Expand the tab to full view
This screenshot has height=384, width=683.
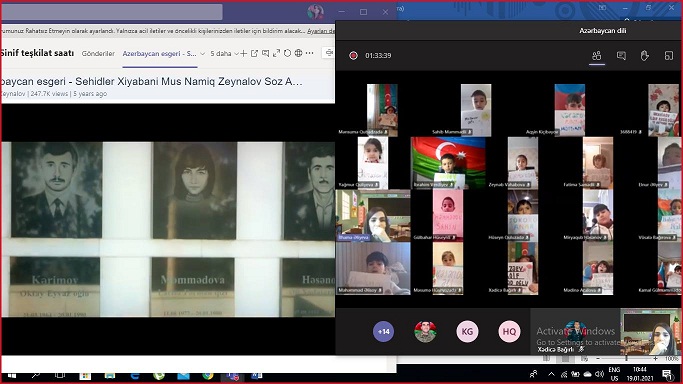point(276,54)
